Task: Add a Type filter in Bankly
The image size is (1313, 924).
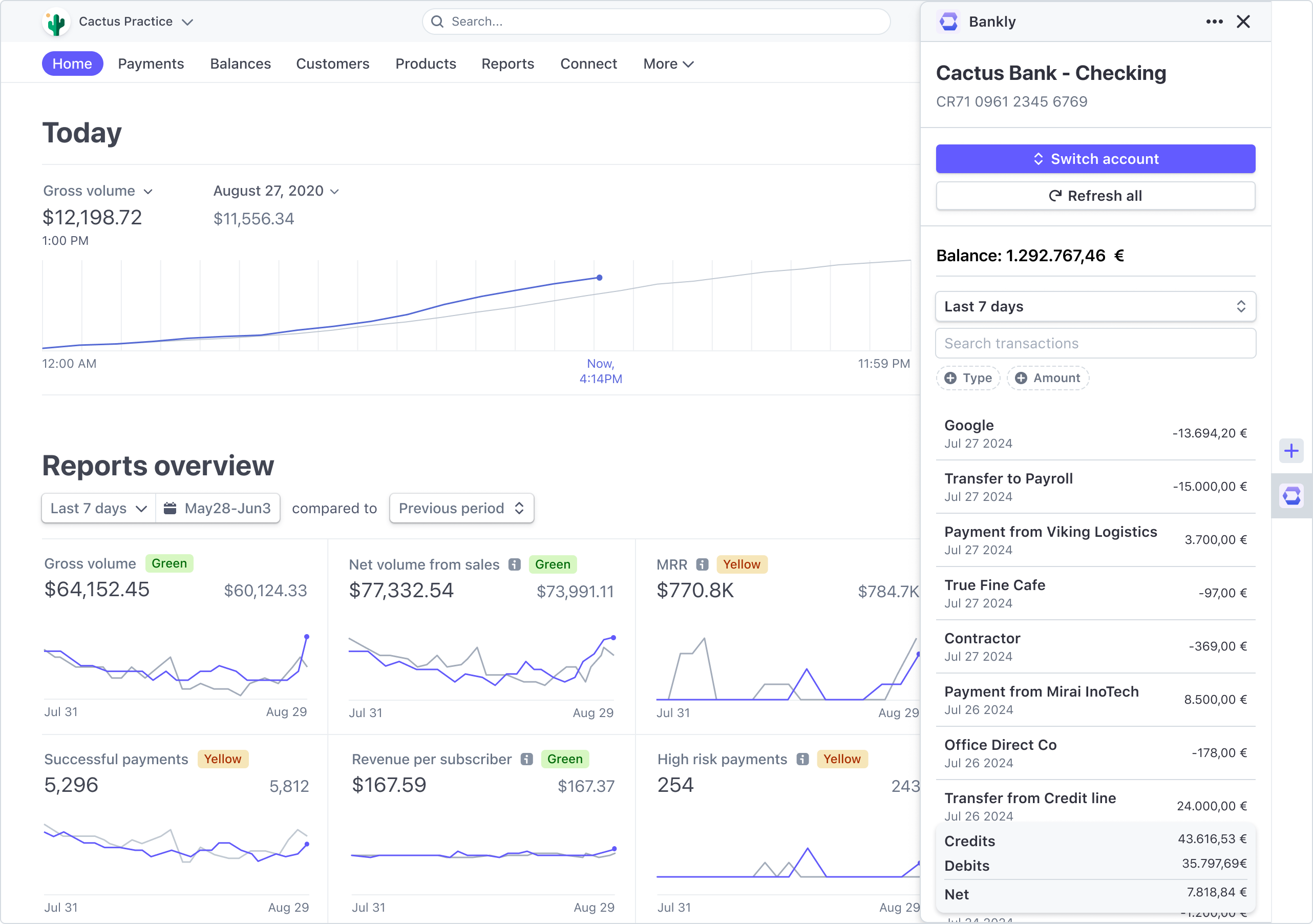Action: [967, 377]
